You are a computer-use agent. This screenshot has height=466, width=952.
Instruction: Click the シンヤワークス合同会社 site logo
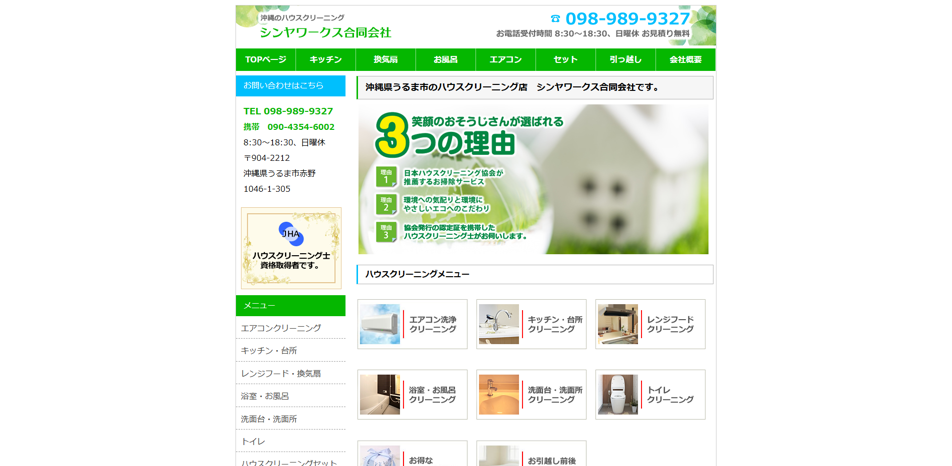coord(325,32)
